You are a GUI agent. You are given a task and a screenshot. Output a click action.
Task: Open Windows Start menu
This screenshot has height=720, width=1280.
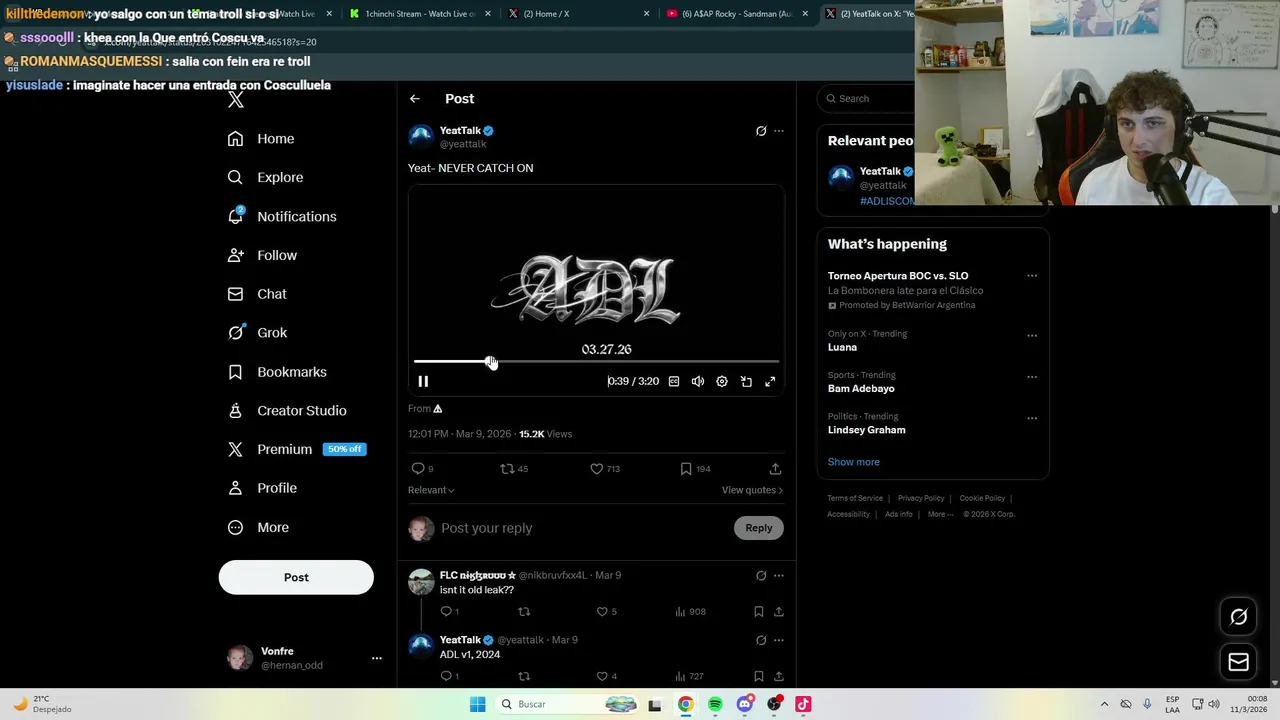(478, 704)
